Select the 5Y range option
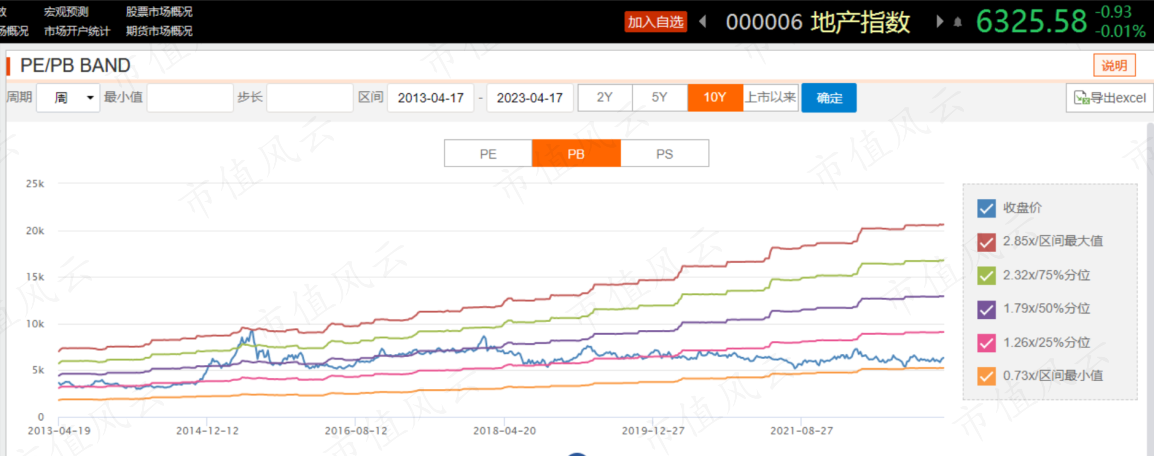Viewport: 1154px width, 456px height. [x=660, y=98]
